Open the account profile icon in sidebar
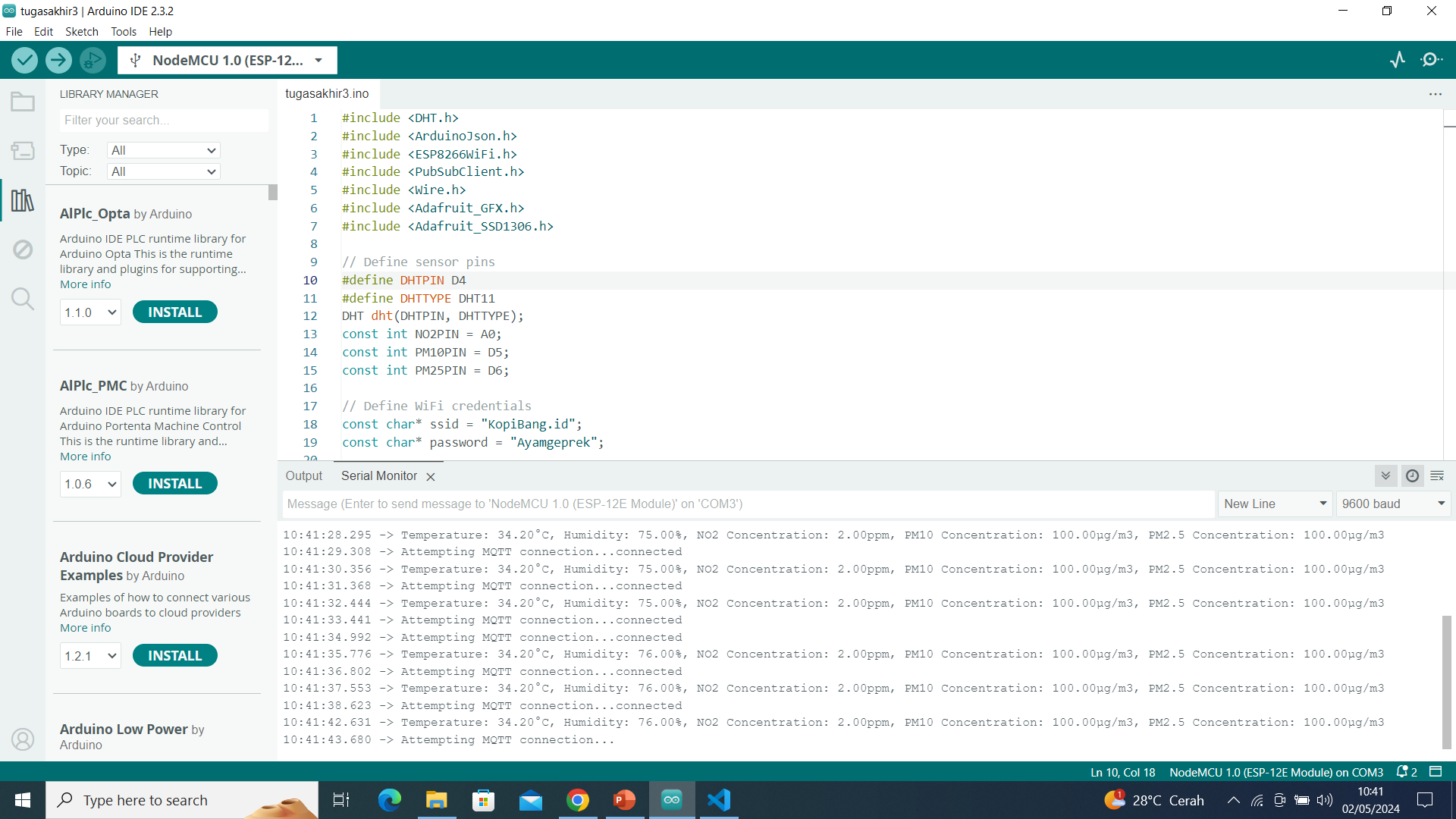The width and height of the screenshot is (1456, 819). tap(23, 739)
